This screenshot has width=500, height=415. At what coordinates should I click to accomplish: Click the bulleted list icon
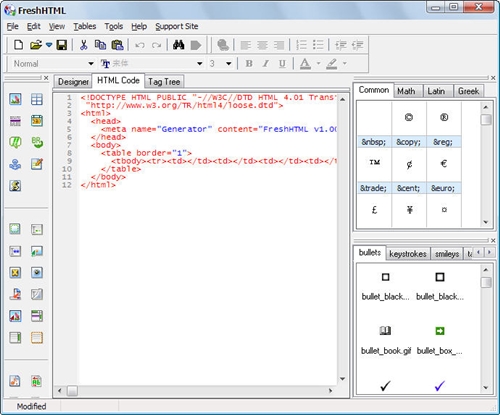click(318, 45)
